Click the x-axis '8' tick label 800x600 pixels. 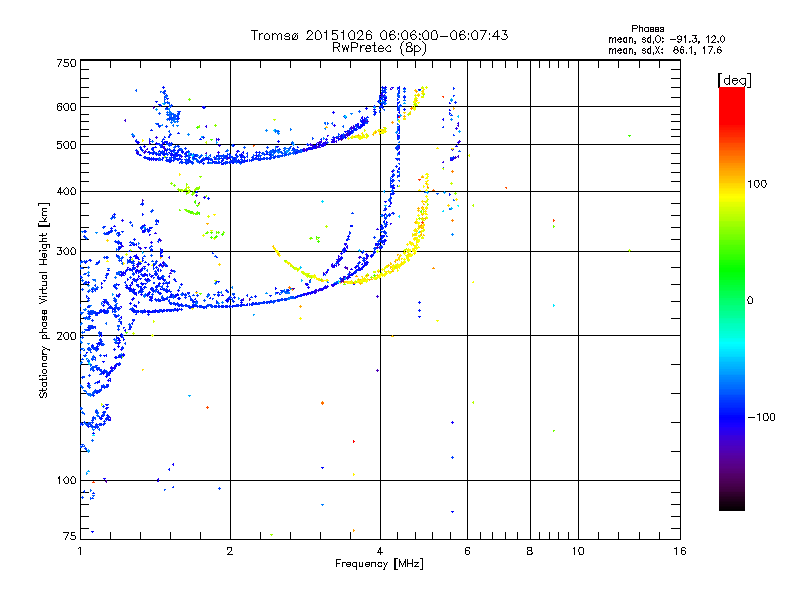(530, 552)
